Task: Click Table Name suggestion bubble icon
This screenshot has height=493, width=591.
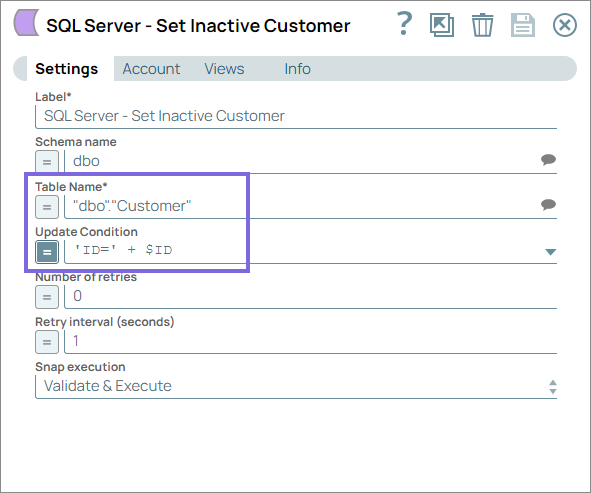Action: [x=548, y=205]
